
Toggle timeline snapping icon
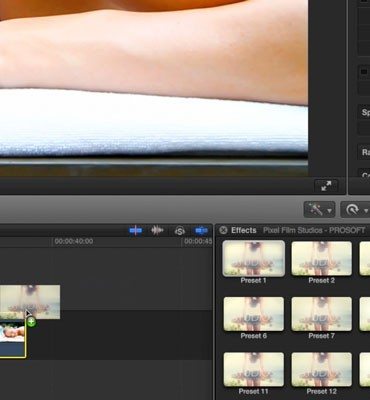(201, 230)
